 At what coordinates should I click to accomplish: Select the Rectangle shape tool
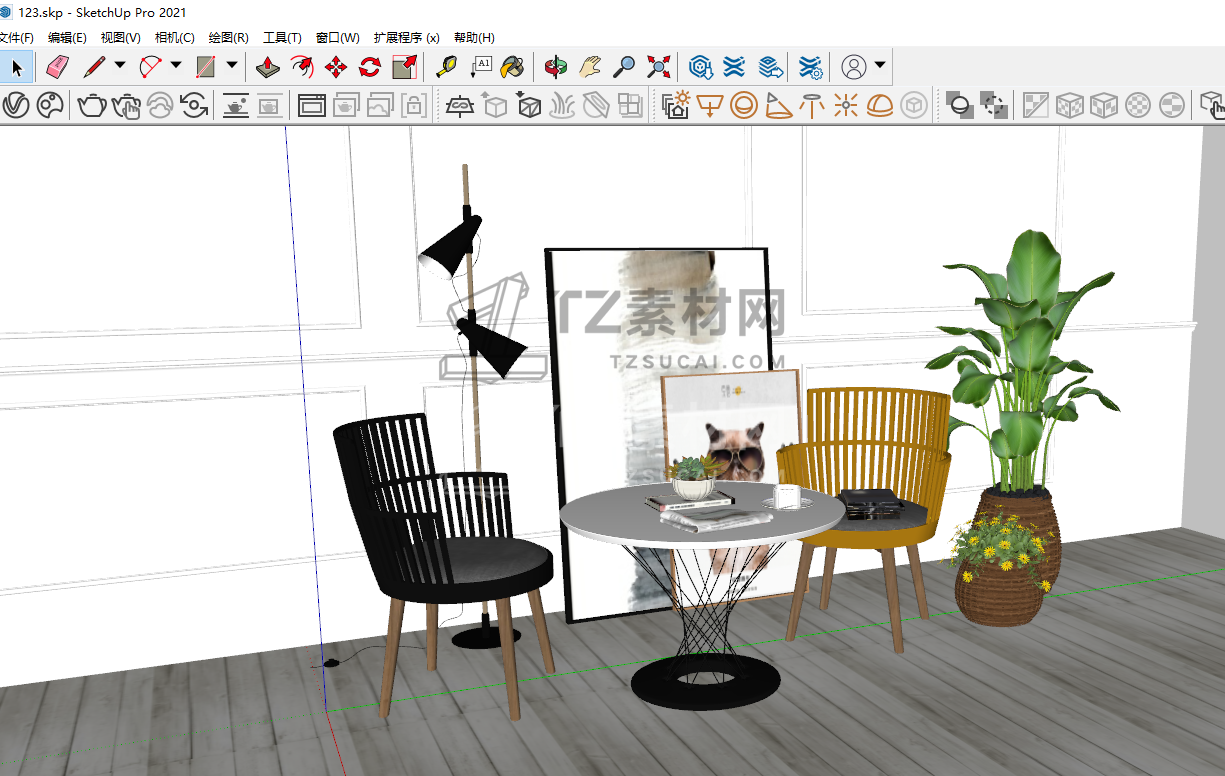point(207,67)
